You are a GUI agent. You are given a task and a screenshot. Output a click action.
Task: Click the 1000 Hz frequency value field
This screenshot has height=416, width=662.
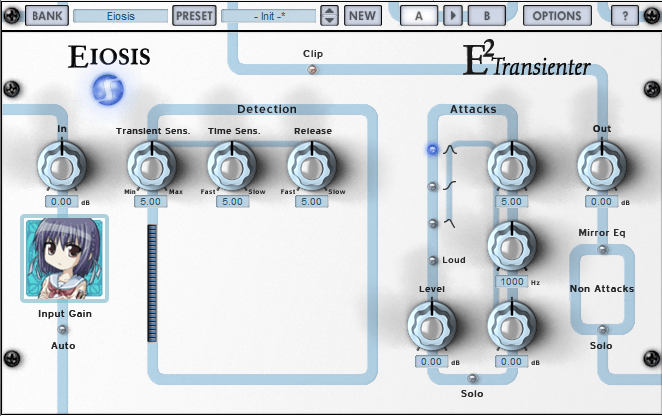coord(512,282)
